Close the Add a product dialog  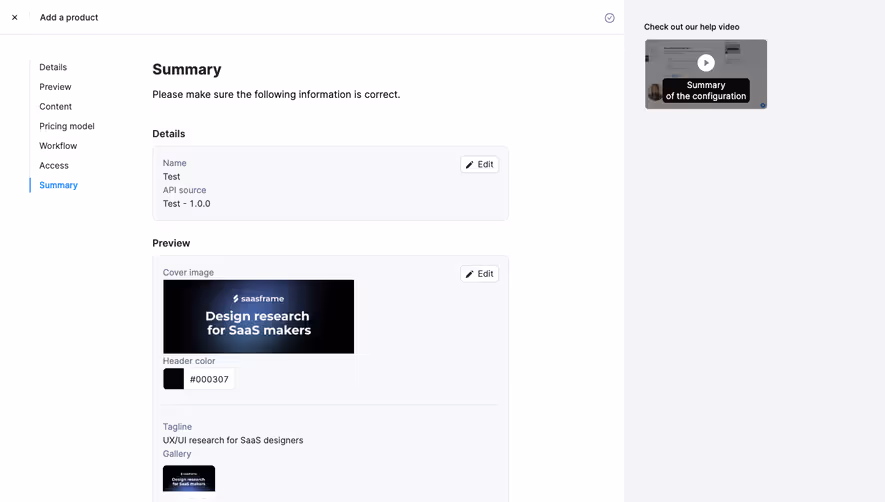[15, 18]
